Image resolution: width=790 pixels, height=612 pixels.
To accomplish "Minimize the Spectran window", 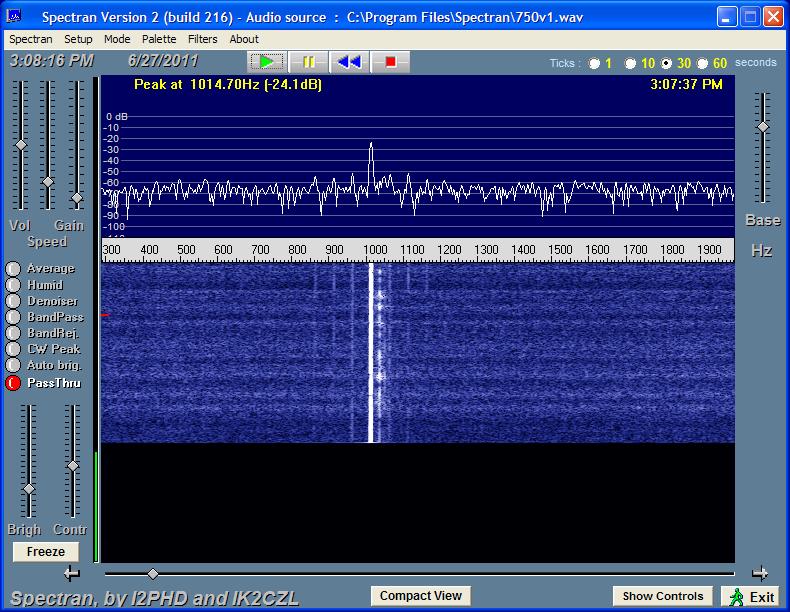I will (x=726, y=17).
